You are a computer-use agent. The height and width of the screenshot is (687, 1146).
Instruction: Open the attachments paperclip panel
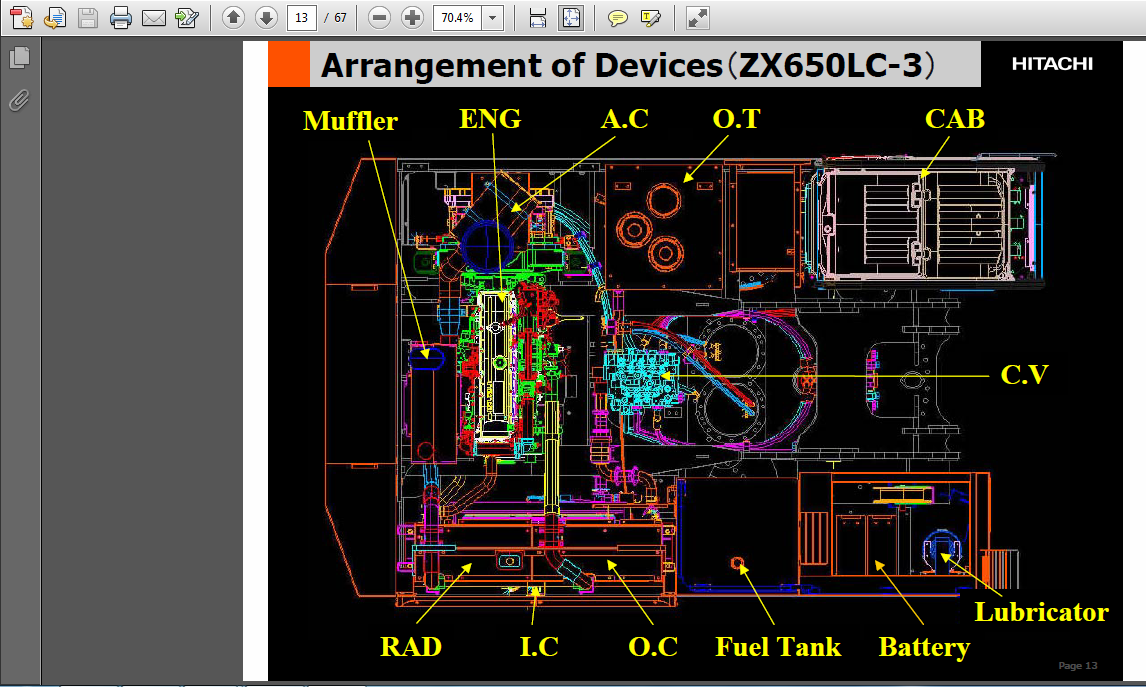point(19,100)
